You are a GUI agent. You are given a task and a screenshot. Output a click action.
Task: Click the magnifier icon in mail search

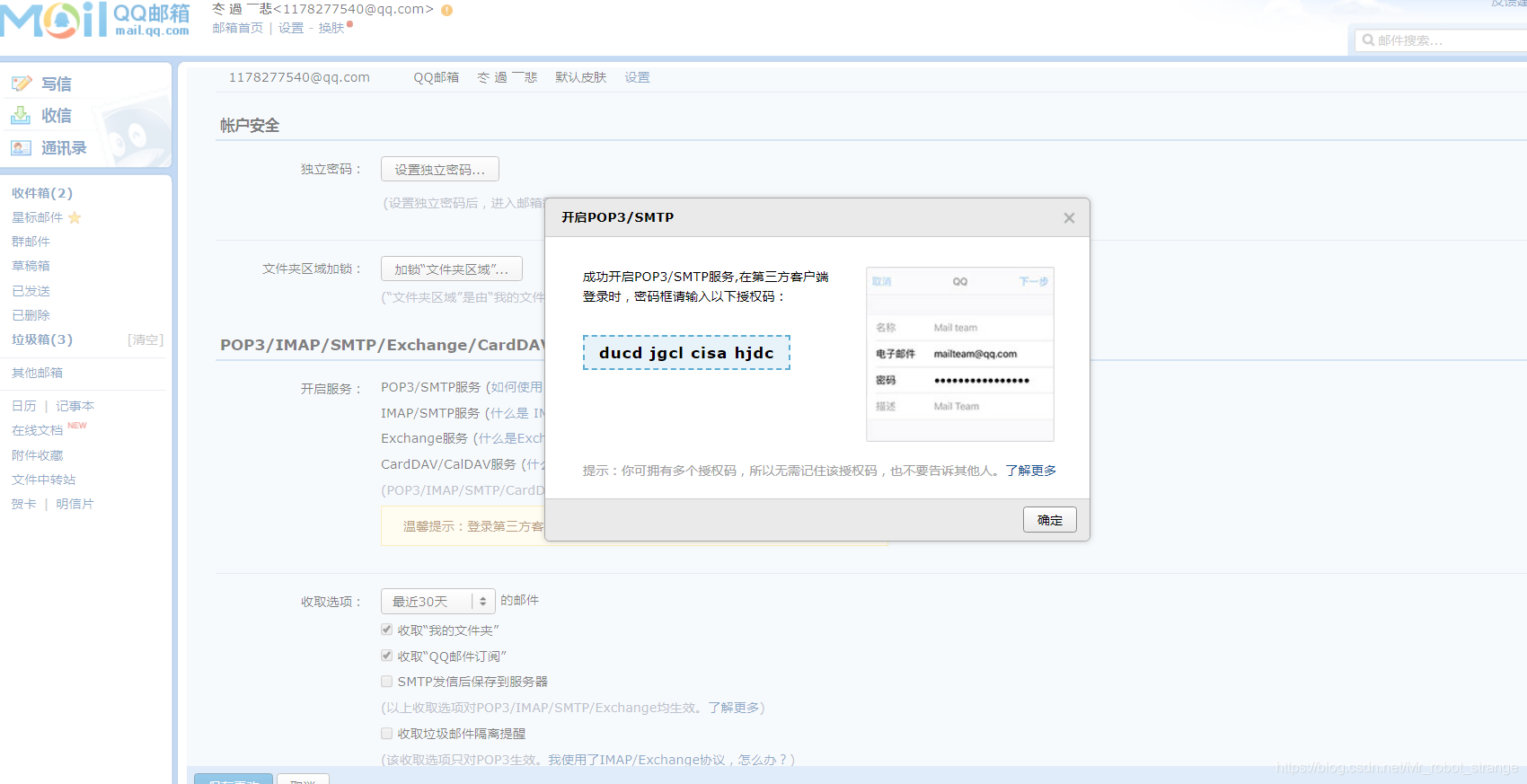1368,40
